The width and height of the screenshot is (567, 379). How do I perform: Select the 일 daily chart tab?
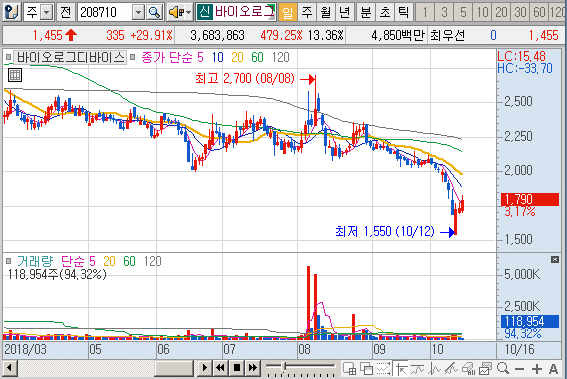coord(287,12)
